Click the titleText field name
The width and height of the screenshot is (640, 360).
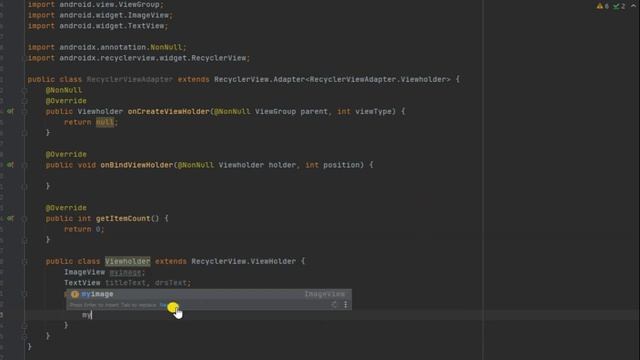125,282
